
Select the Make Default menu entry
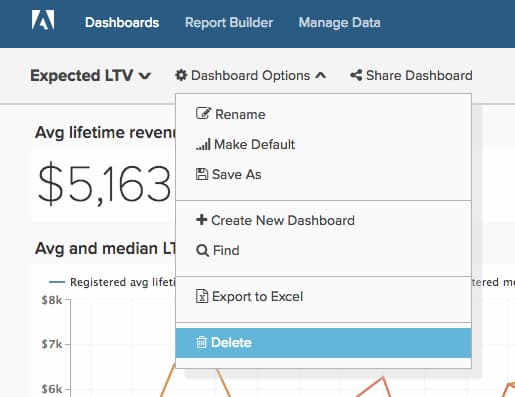[x=323, y=144]
